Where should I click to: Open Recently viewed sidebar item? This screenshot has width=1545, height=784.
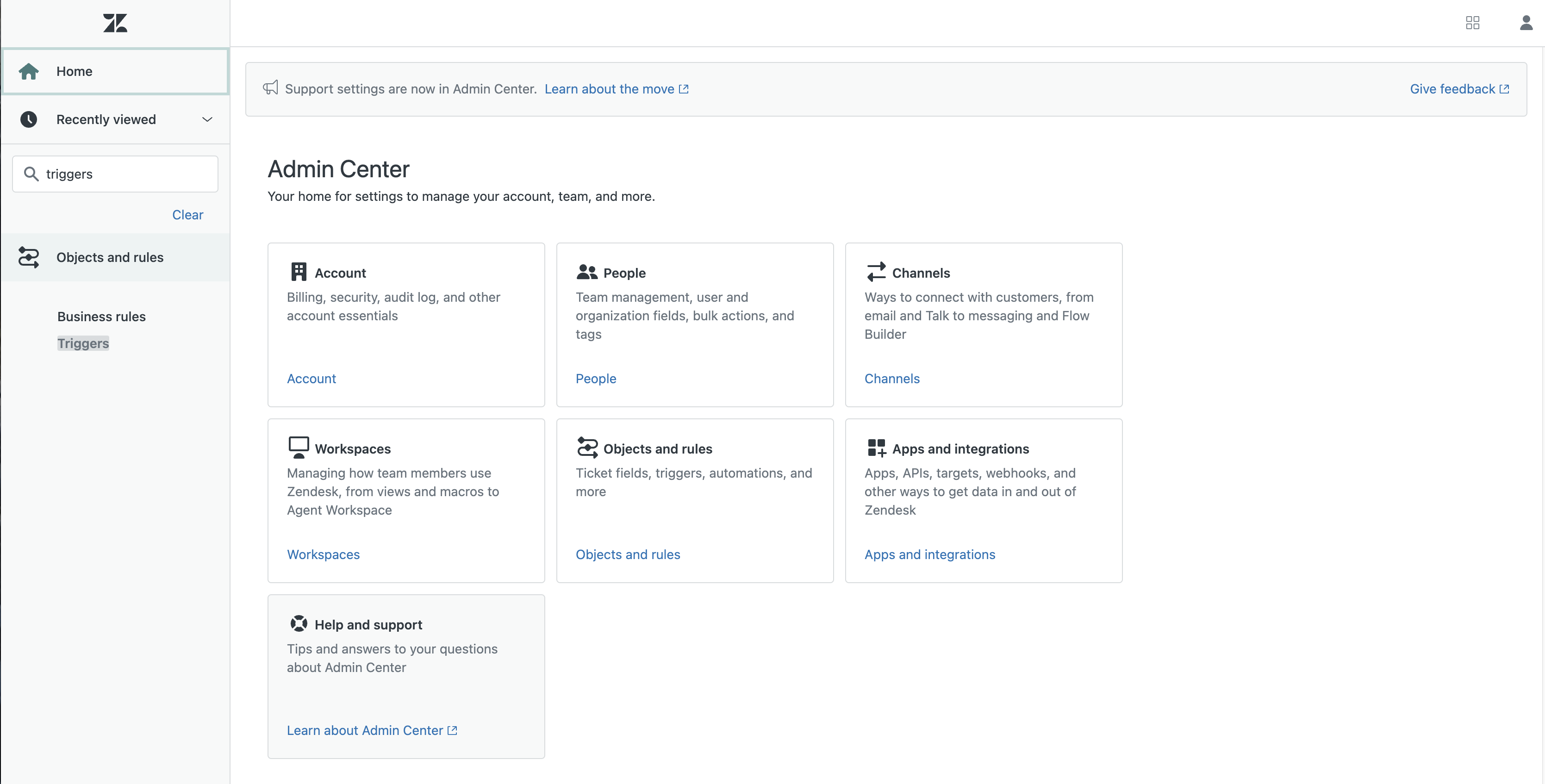coord(116,119)
